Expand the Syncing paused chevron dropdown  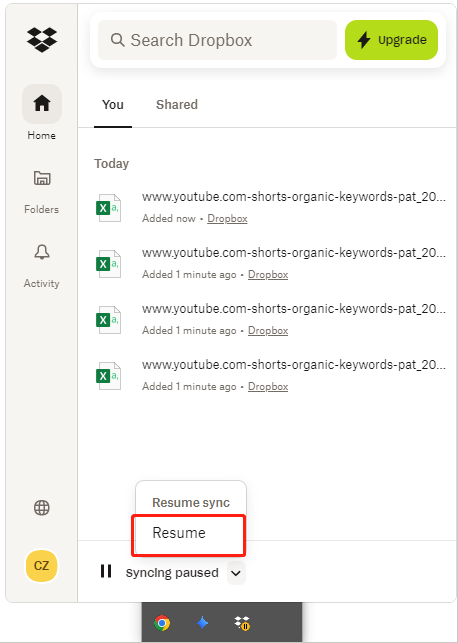[236, 573]
